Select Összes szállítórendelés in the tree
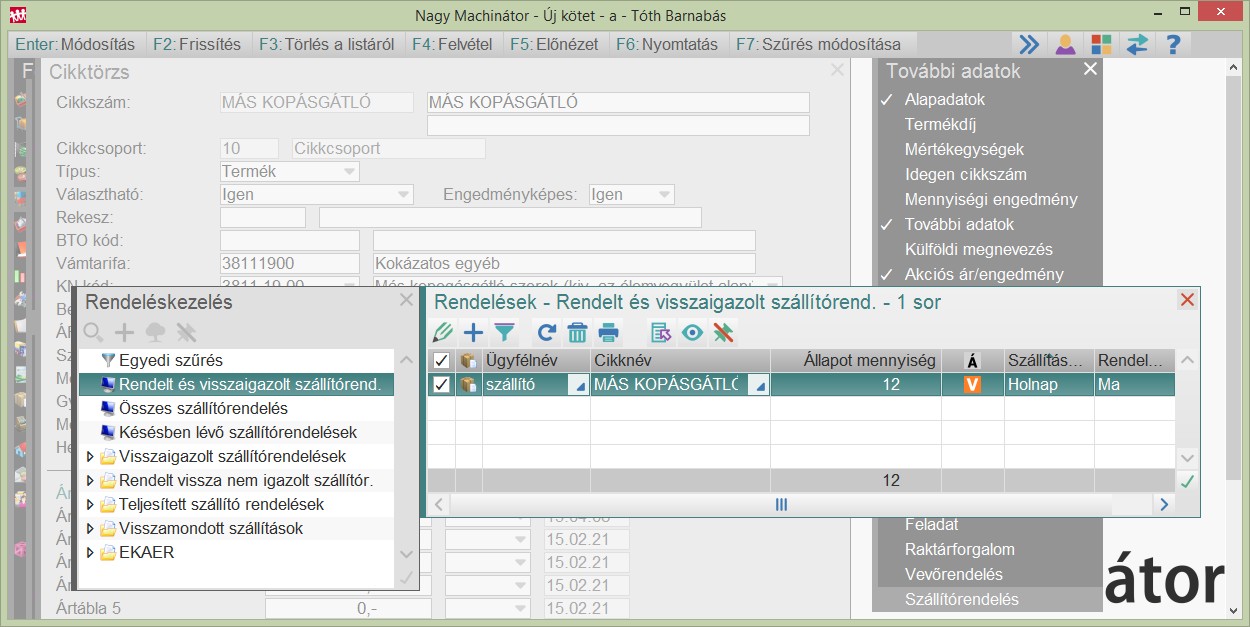The width and height of the screenshot is (1250, 627). tap(203, 409)
